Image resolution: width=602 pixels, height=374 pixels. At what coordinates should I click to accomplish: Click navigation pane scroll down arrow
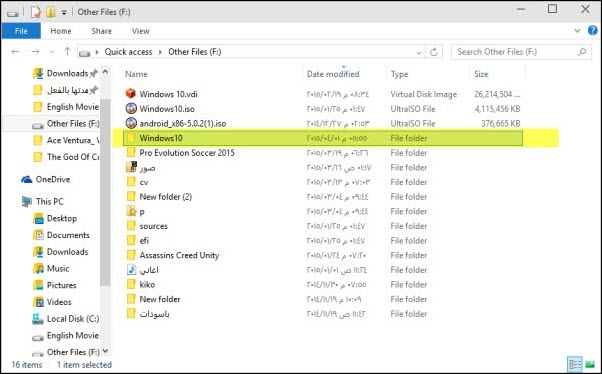pos(105,351)
